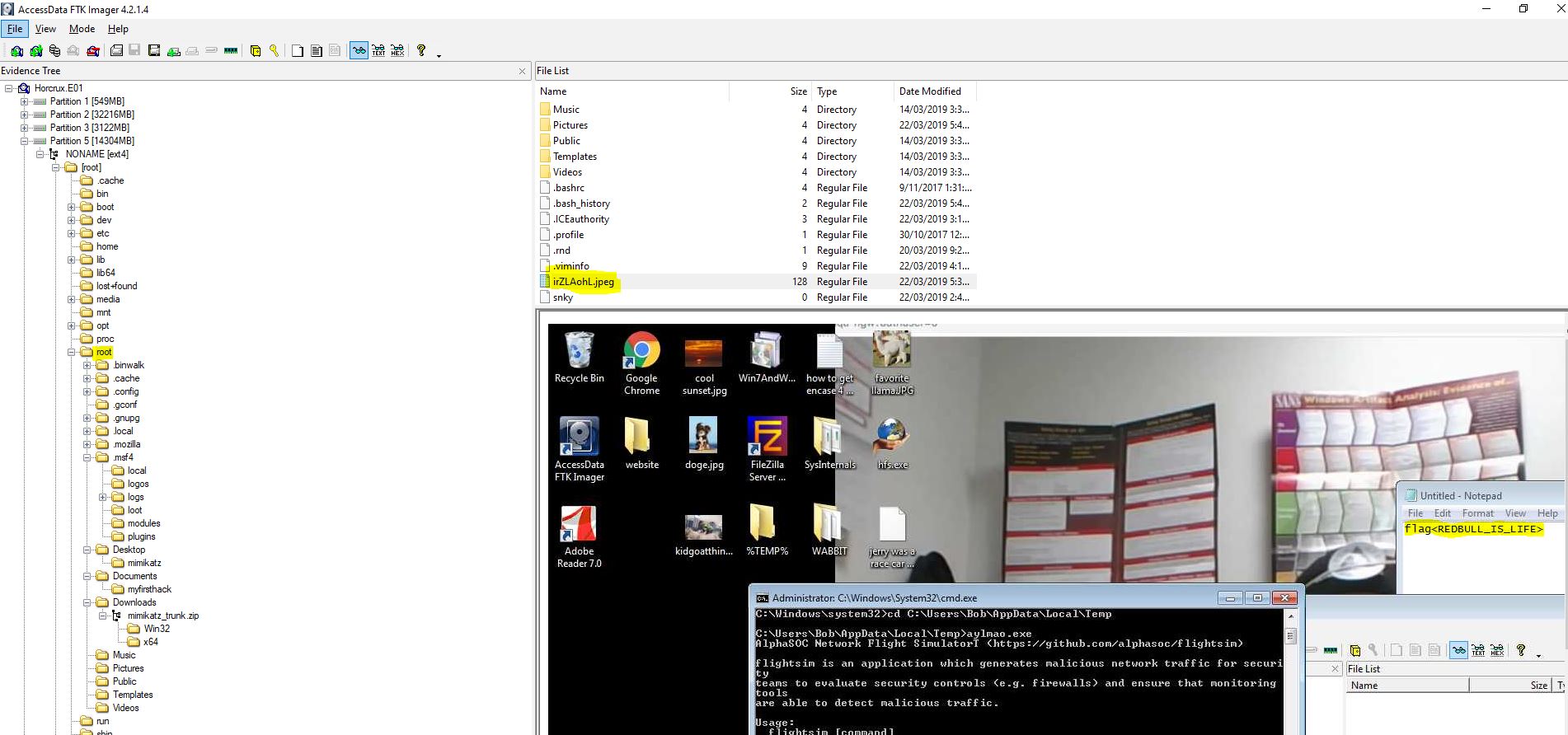Open the Help menu
This screenshot has width=1568, height=735.
click(x=118, y=28)
